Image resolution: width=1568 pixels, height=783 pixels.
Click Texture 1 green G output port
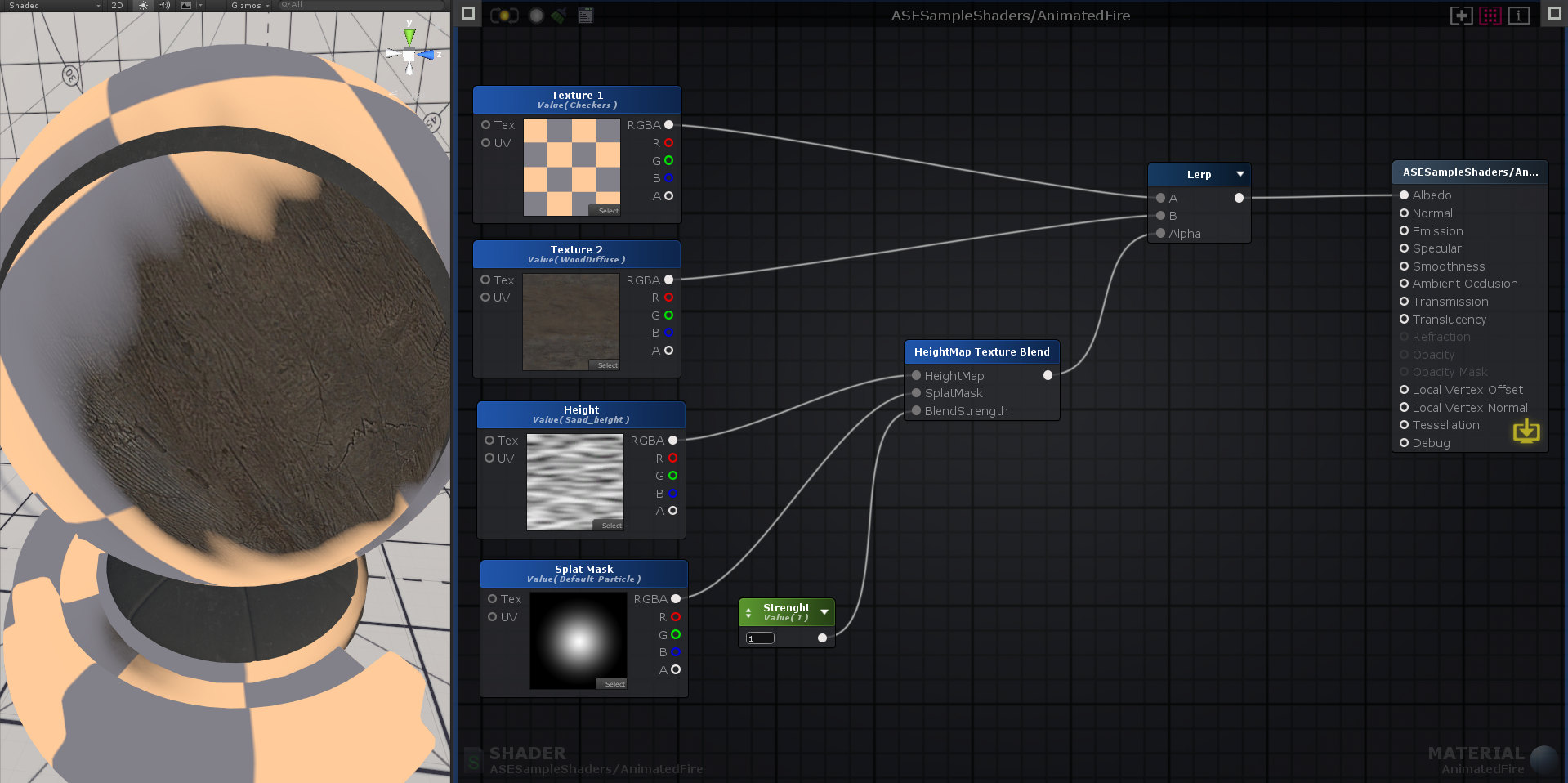(669, 161)
